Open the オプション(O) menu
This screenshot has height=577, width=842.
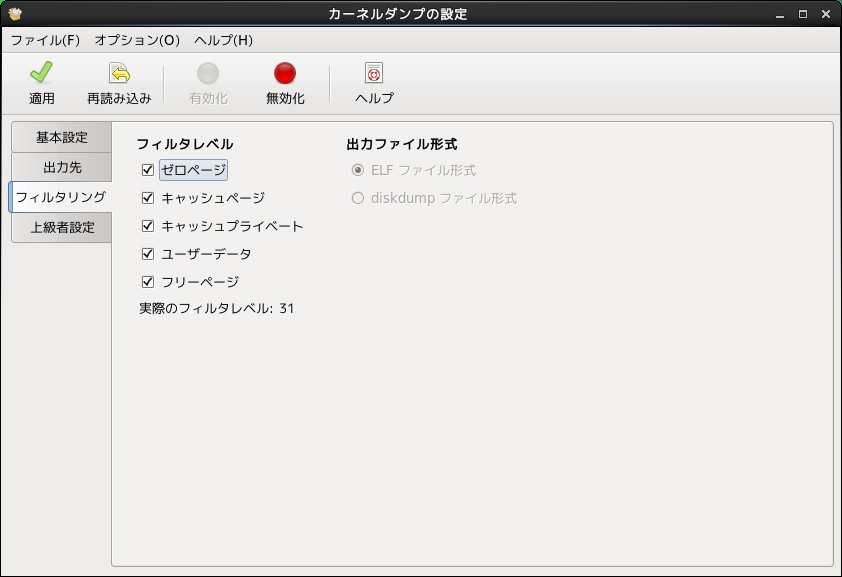coord(137,40)
